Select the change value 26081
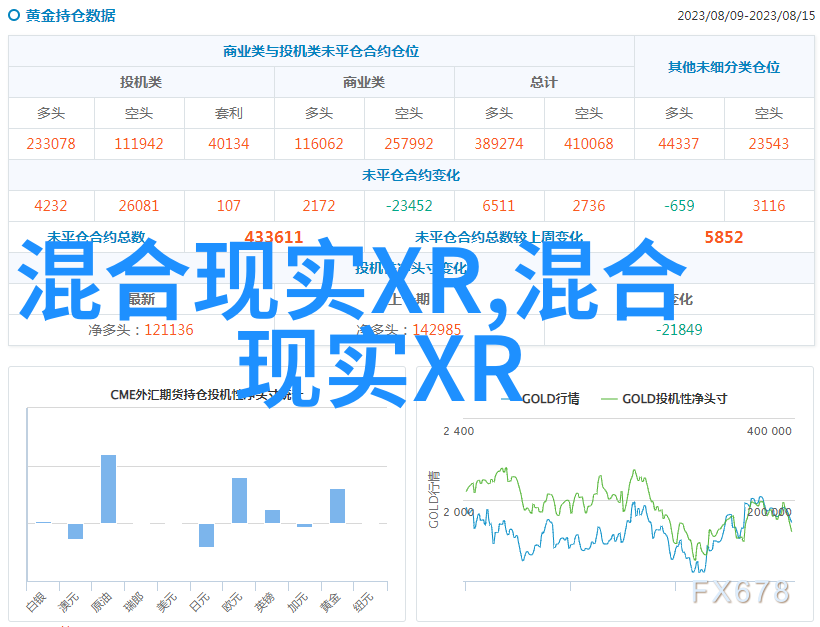The width and height of the screenshot is (820, 627). click(139, 206)
